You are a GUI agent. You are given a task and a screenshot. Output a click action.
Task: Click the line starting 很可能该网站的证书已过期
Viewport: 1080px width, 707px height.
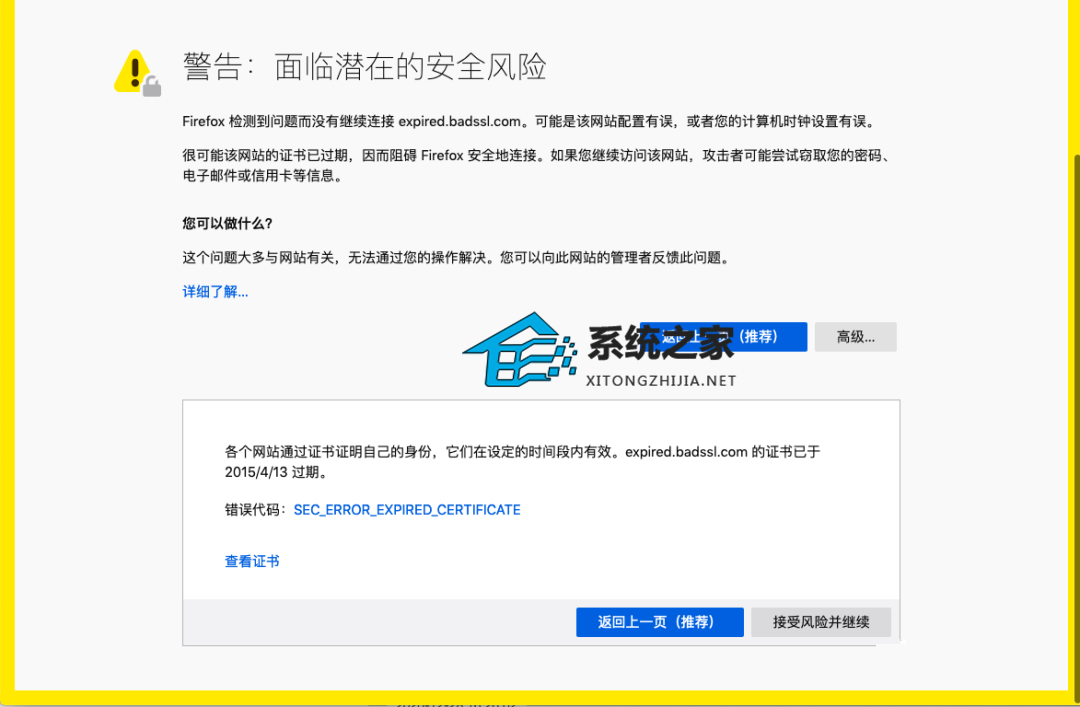point(539,156)
